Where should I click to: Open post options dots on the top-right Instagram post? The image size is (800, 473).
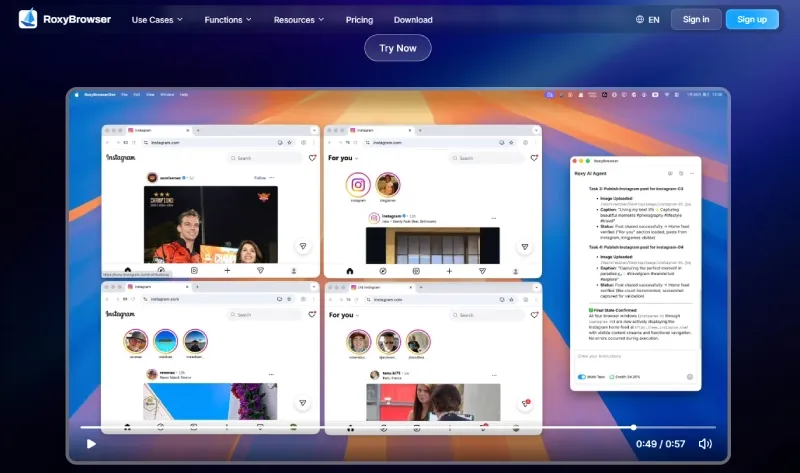(x=493, y=218)
